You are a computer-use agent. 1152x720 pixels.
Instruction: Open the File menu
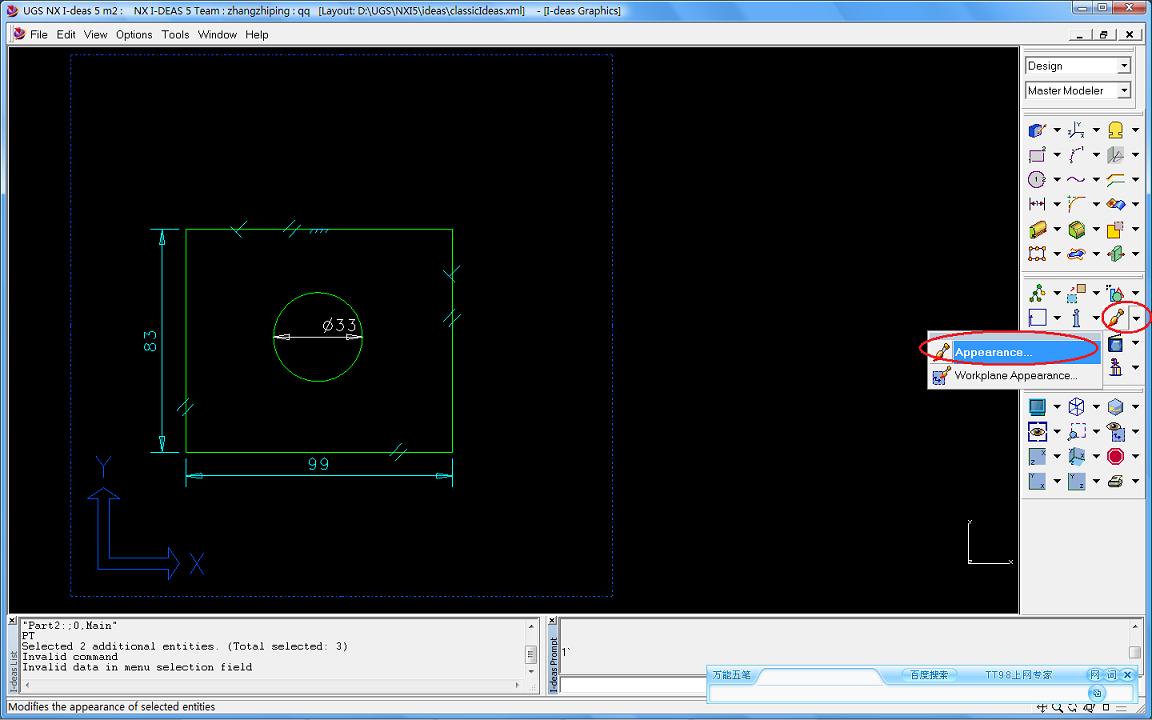coord(38,35)
